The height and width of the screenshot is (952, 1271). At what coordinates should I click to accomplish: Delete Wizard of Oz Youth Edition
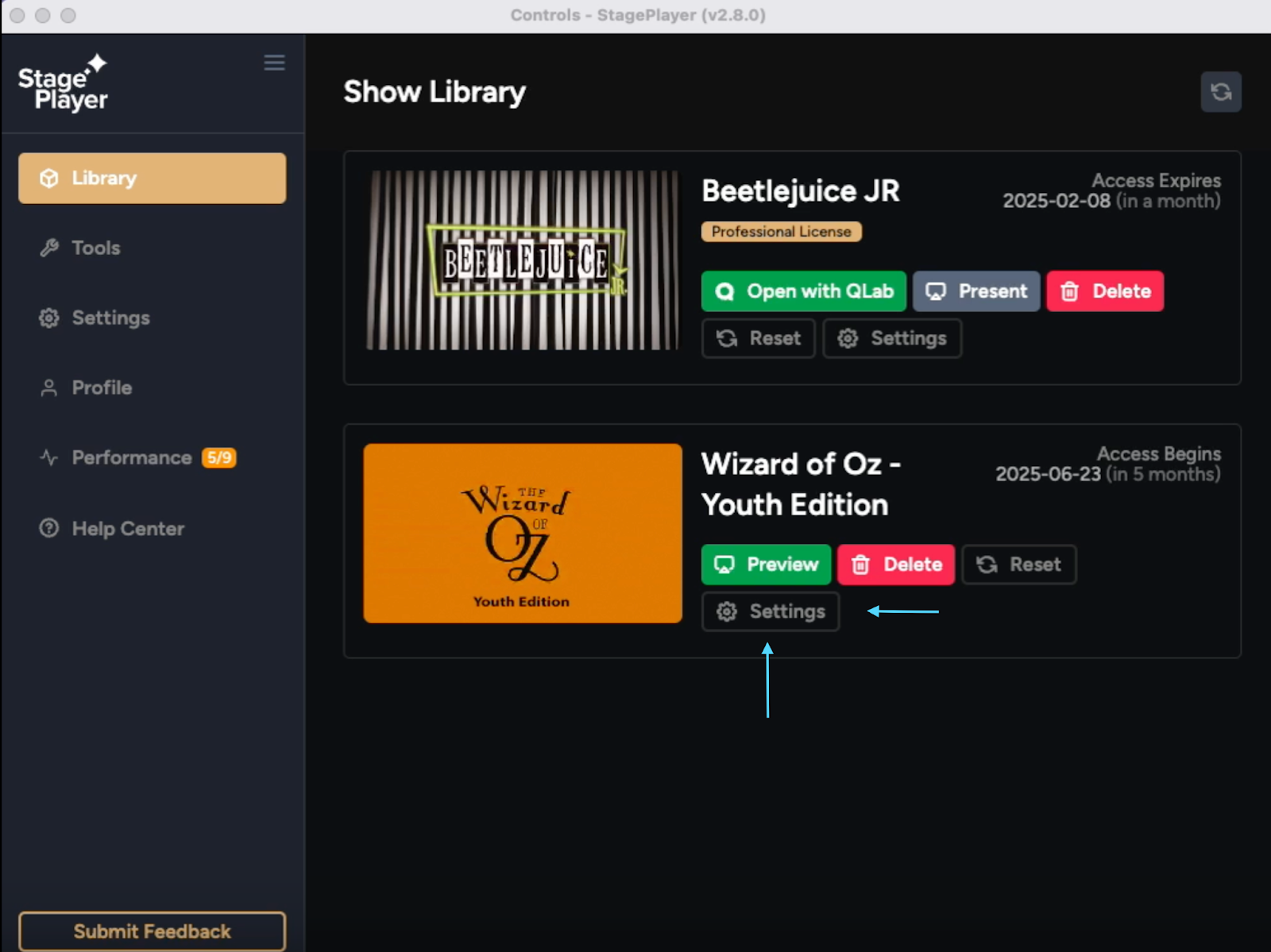896,565
